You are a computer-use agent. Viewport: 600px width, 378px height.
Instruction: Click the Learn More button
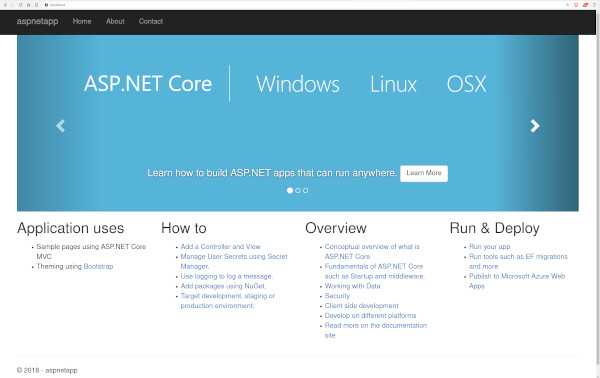pyautogui.click(x=424, y=173)
